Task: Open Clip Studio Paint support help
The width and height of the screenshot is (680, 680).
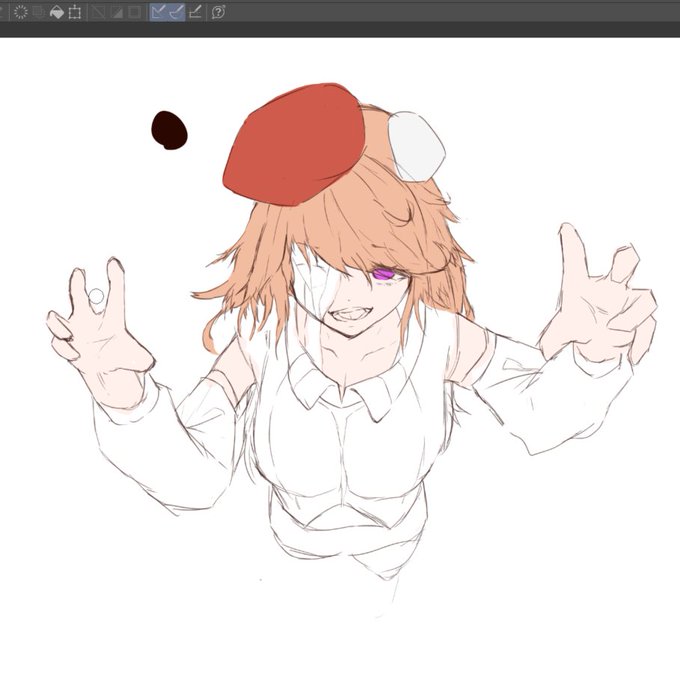Action: click(218, 12)
